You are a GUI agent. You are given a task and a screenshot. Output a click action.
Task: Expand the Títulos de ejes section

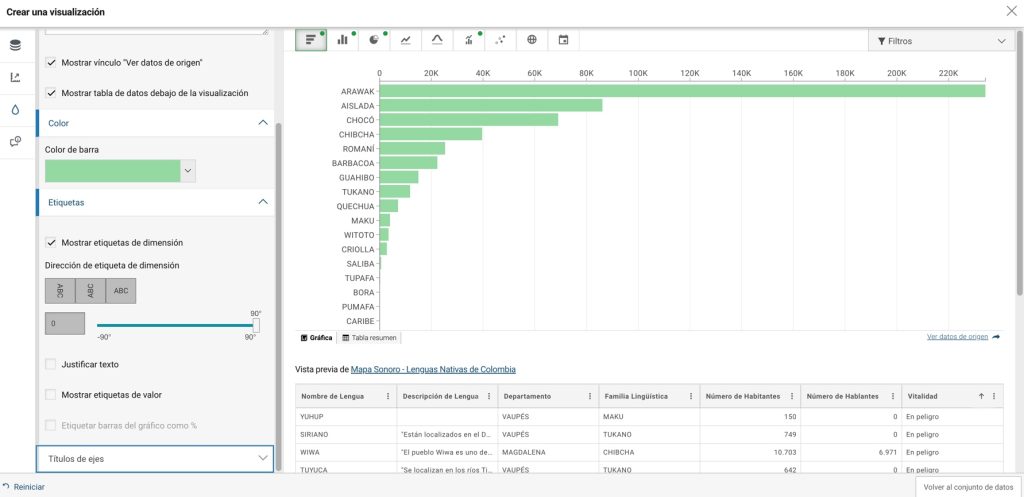155,458
